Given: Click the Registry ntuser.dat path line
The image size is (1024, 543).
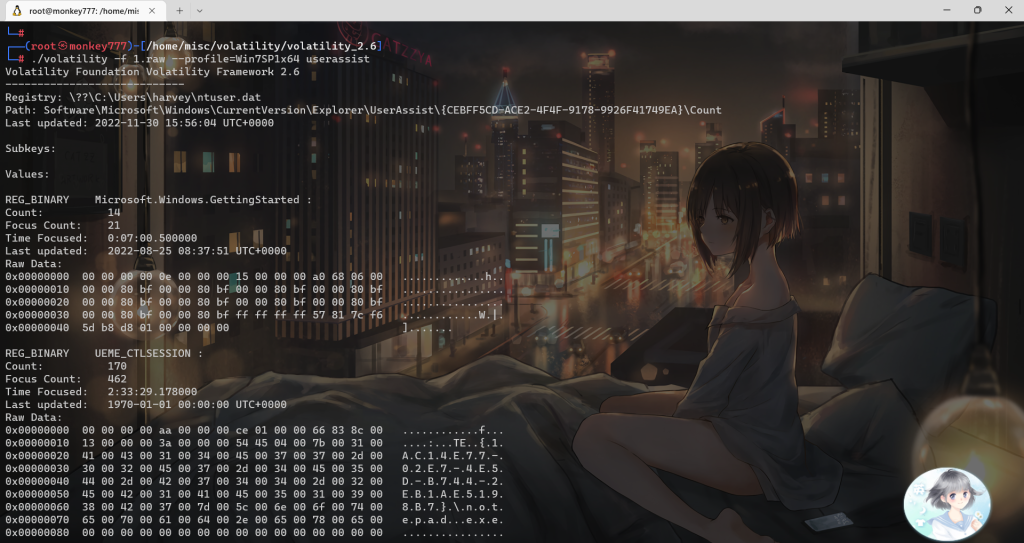Looking at the screenshot, I should (125, 97).
